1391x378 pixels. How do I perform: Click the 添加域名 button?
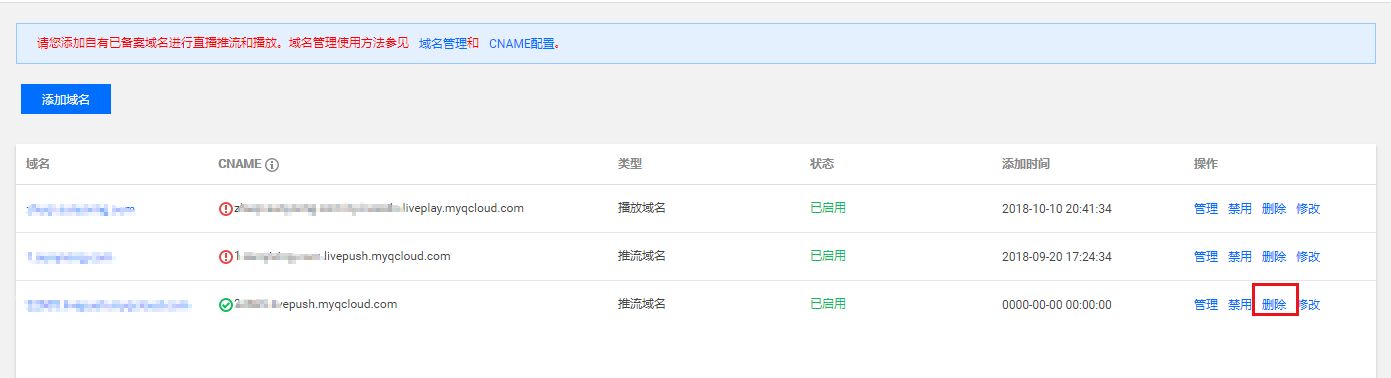click(66, 99)
